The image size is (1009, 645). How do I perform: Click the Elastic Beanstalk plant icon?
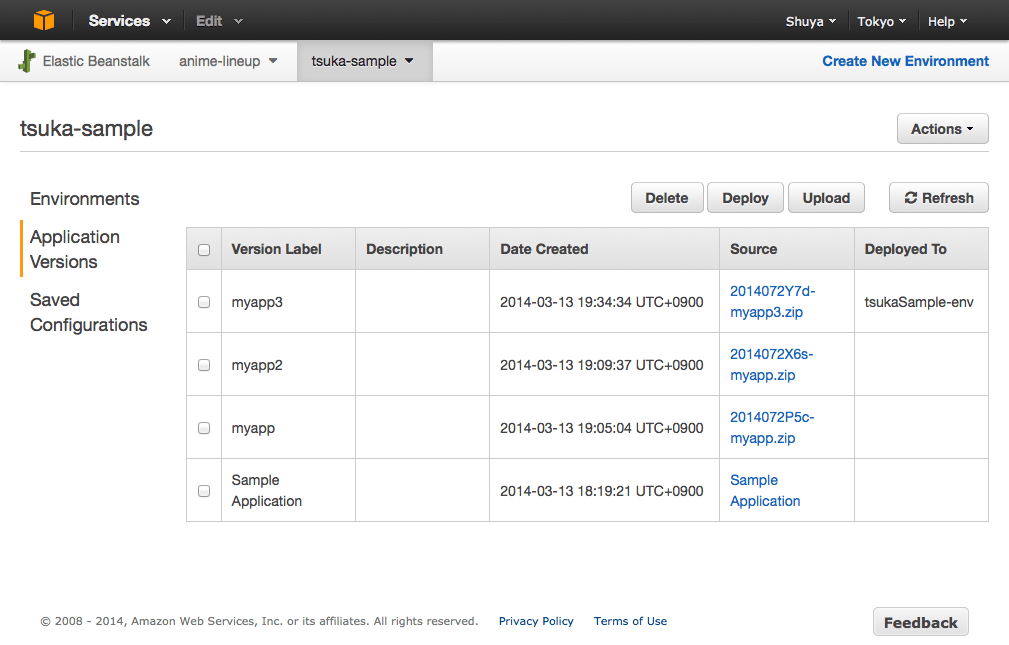coord(27,61)
